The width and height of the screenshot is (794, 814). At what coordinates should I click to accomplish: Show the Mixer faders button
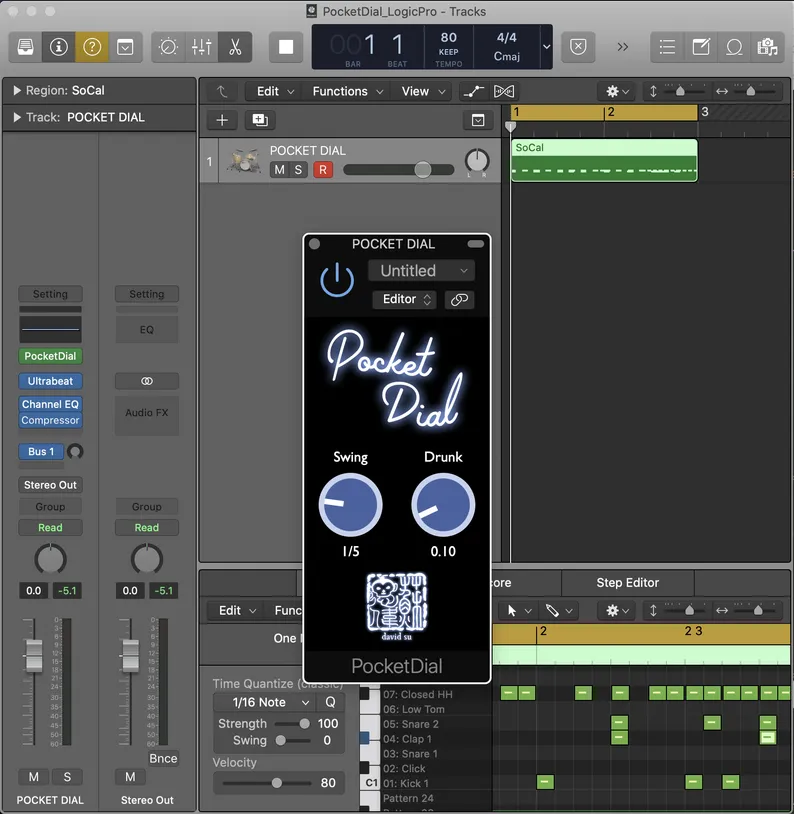click(x=201, y=47)
